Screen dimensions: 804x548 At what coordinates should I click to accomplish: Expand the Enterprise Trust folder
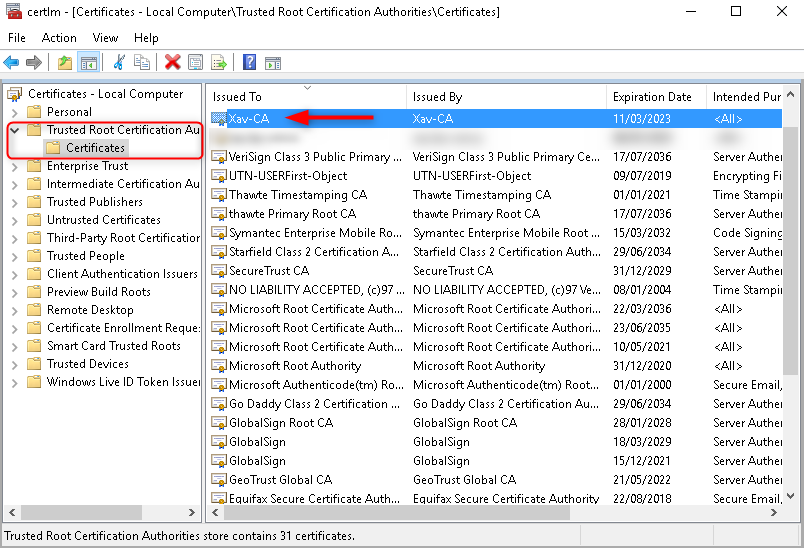click(14, 166)
